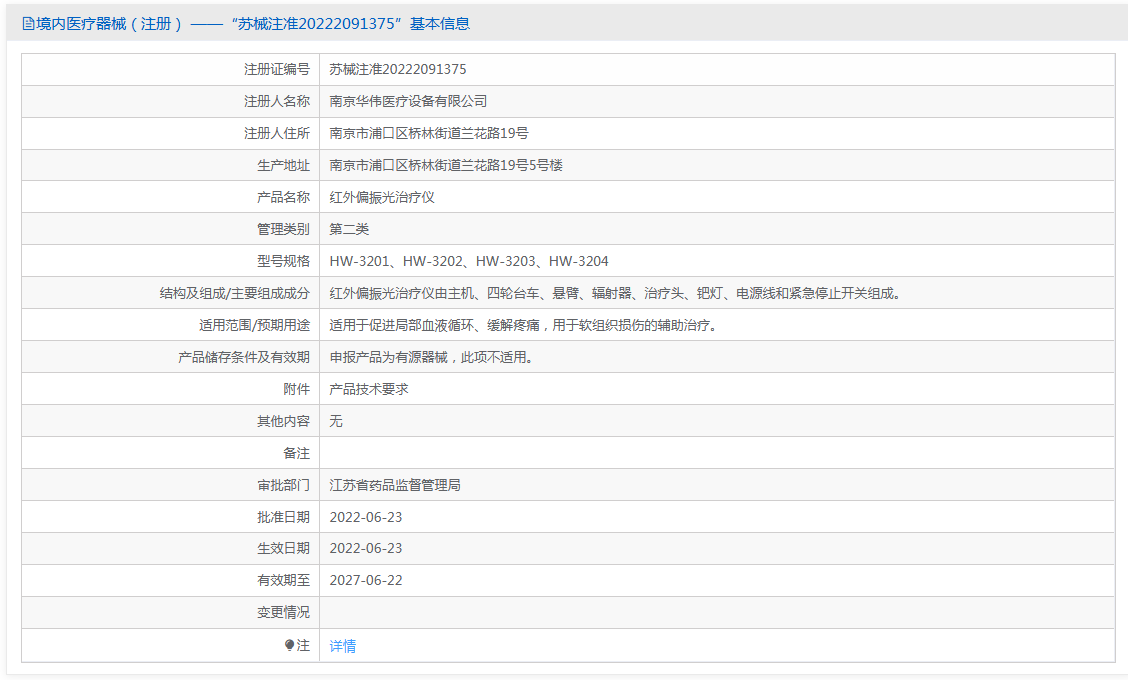Click the 注册人住所 label
The height and width of the screenshot is (680, 1128).
[x=277, y=133]
